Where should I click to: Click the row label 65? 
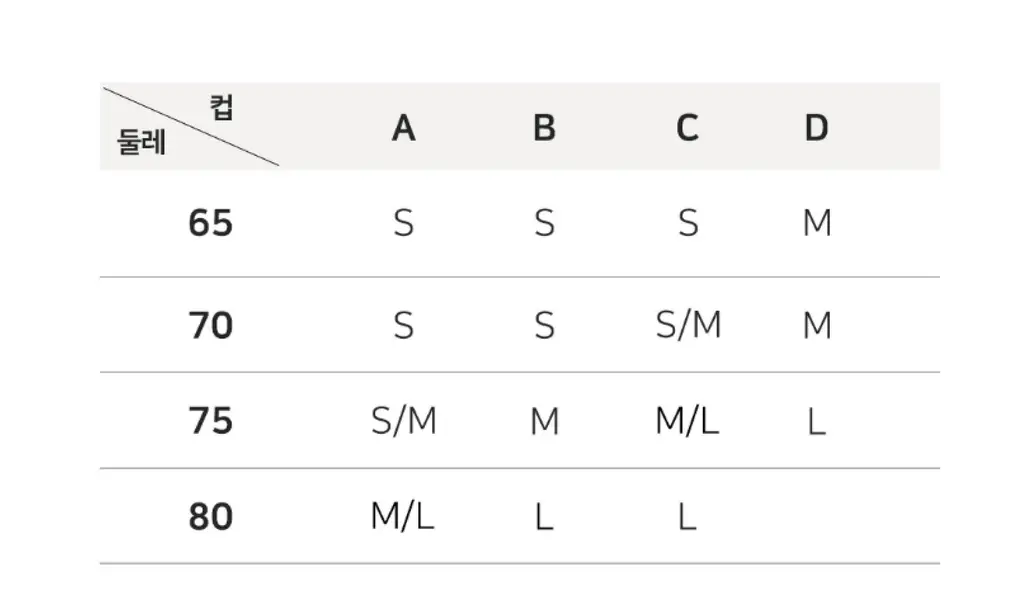tap(210, 223)
